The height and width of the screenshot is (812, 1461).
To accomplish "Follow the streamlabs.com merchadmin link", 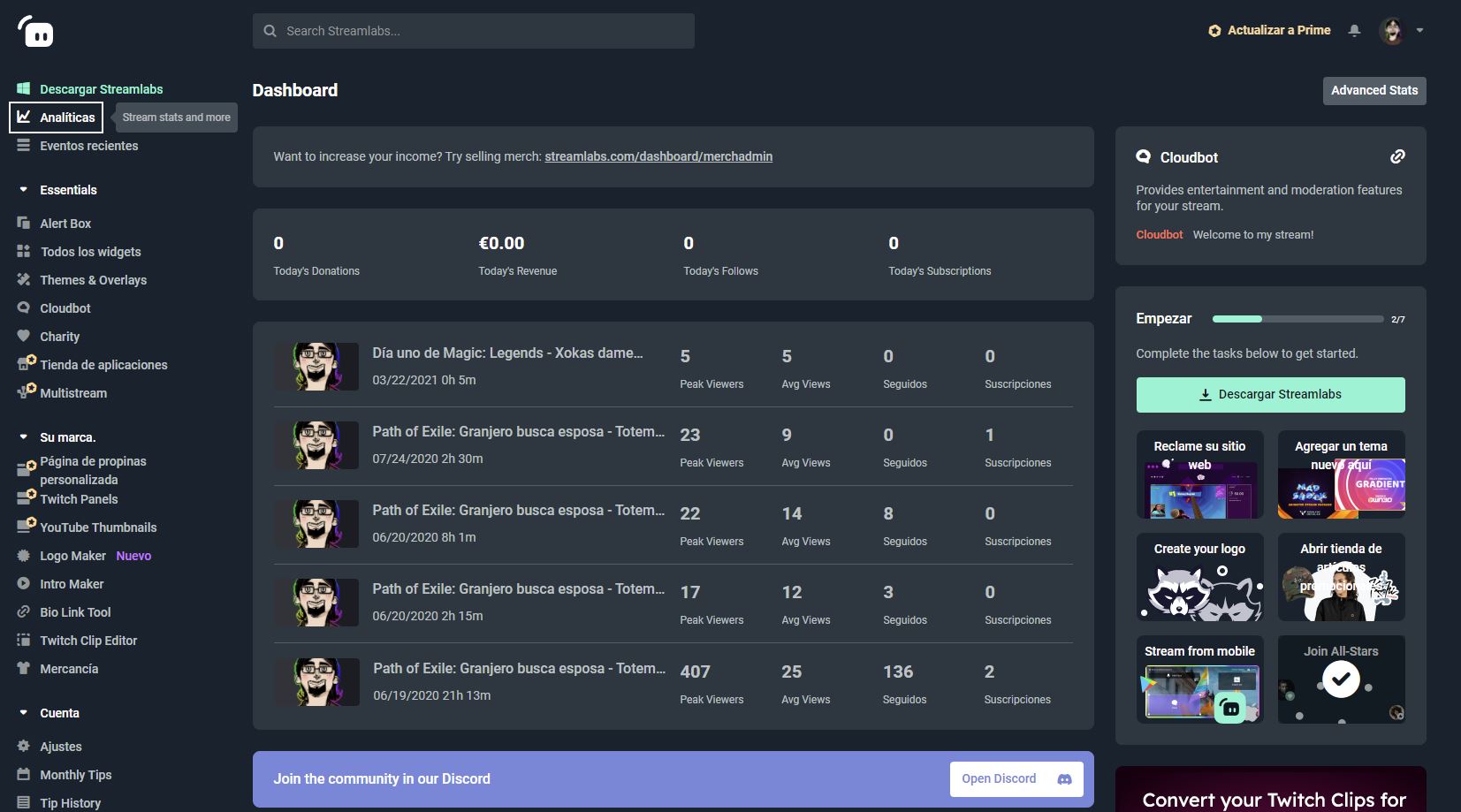I will click(x=658, y=156).
